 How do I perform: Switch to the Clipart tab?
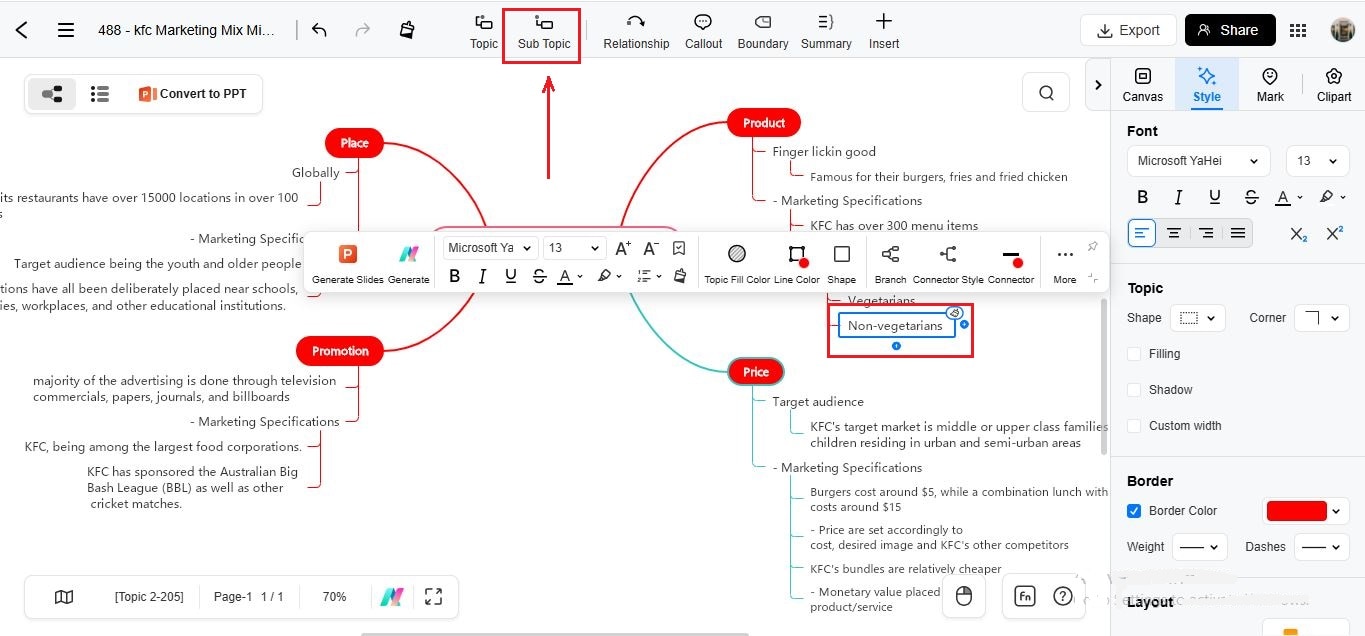[1334, 84]
